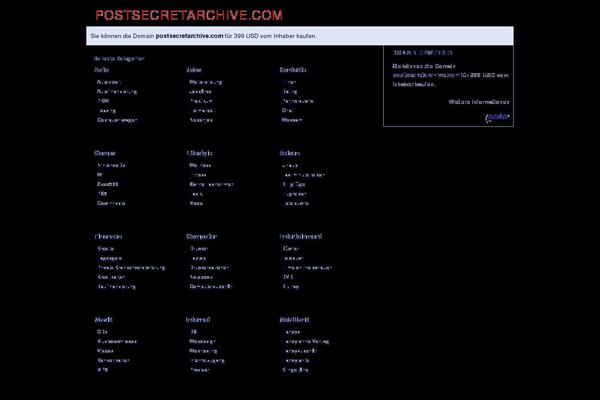Select the Autoversicherung link under Auto
The height and width of the screenshot is (400, 600).
click(x=117, y=91)
